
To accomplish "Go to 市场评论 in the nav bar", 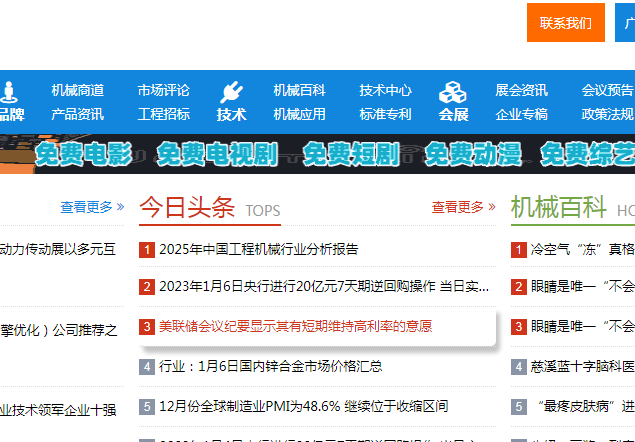I will pyautogui.click(x=164, y=90).
